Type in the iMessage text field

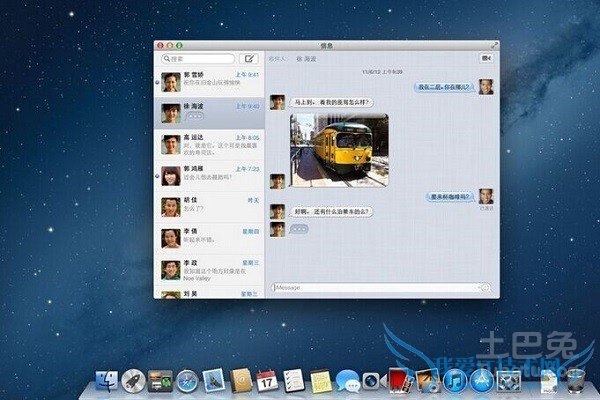coord(375,288)
